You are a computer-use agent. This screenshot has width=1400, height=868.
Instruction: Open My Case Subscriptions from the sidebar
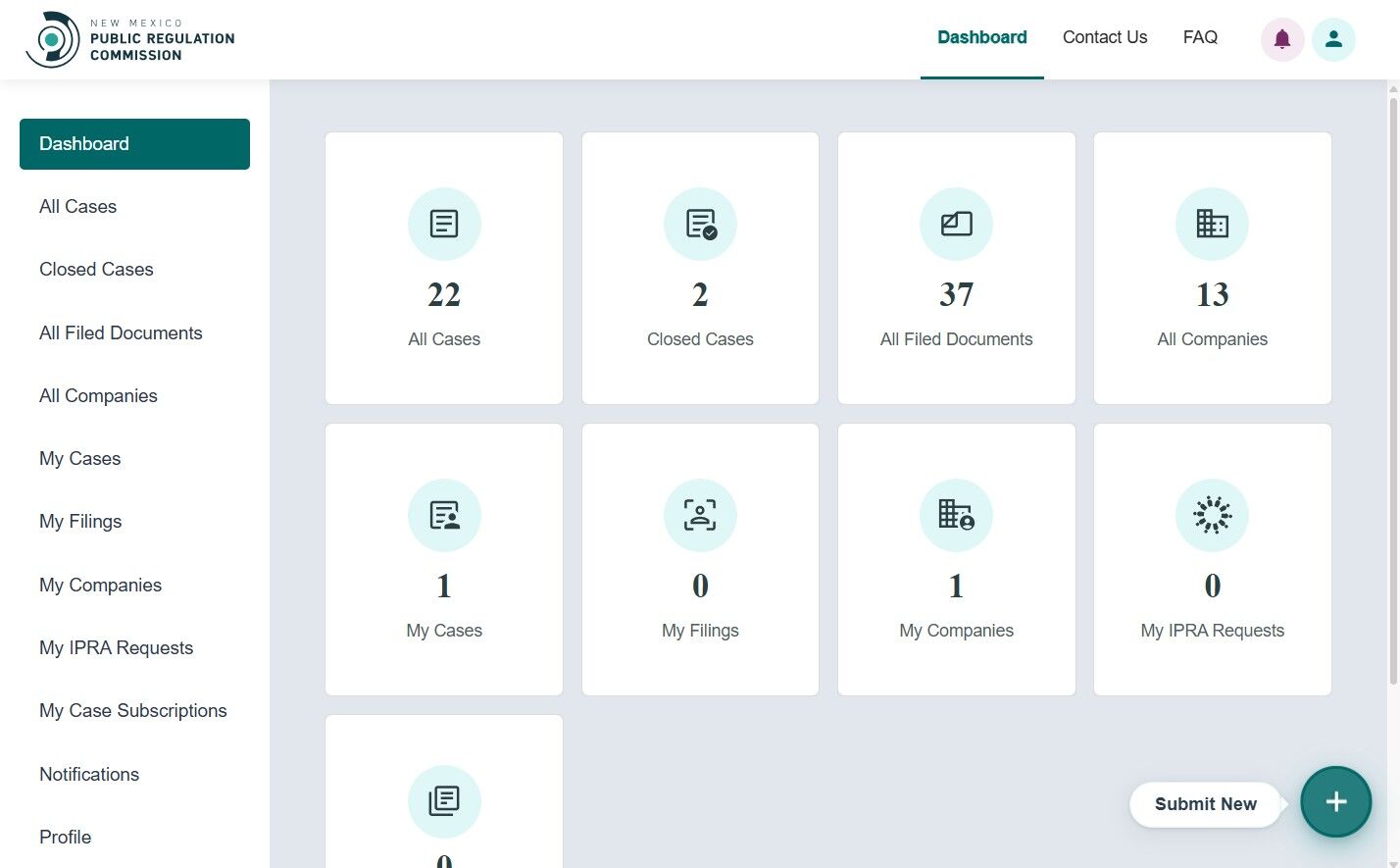132,710
